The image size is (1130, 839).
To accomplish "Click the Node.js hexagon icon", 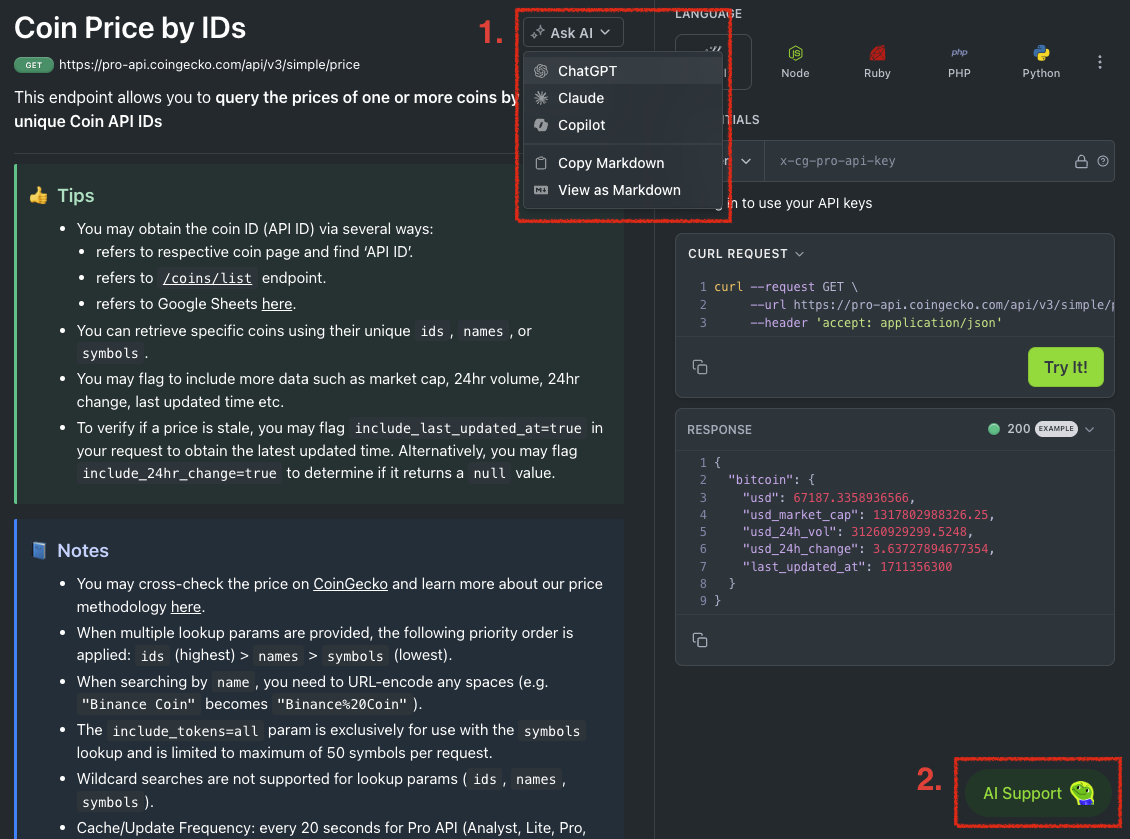I will click(795, 53).
